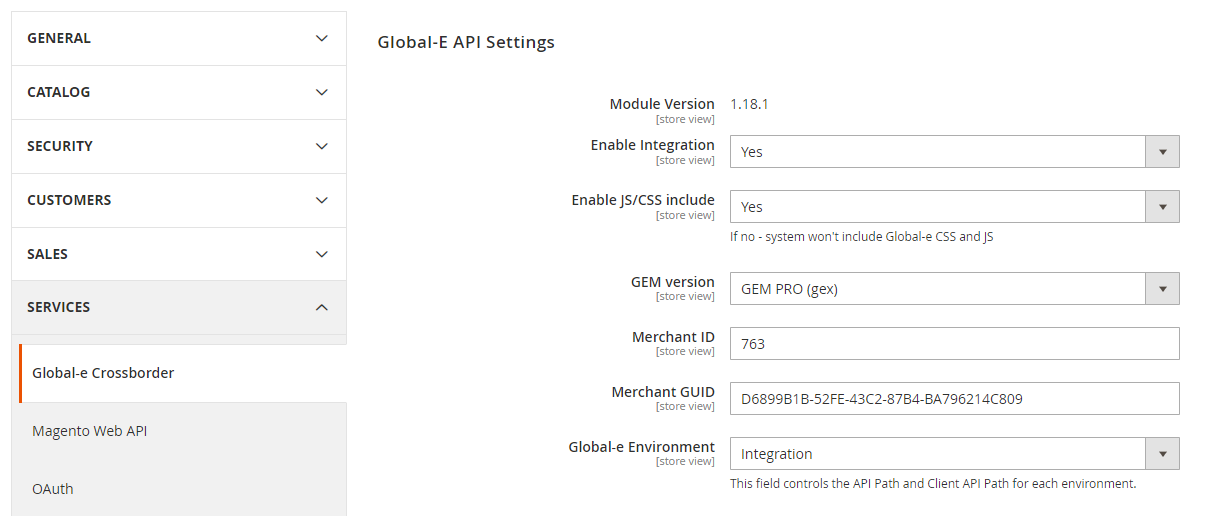Click the Global-e Environment dropdown arrow
Viewport: 1225px width, 516px height.
pos(1162,454)
